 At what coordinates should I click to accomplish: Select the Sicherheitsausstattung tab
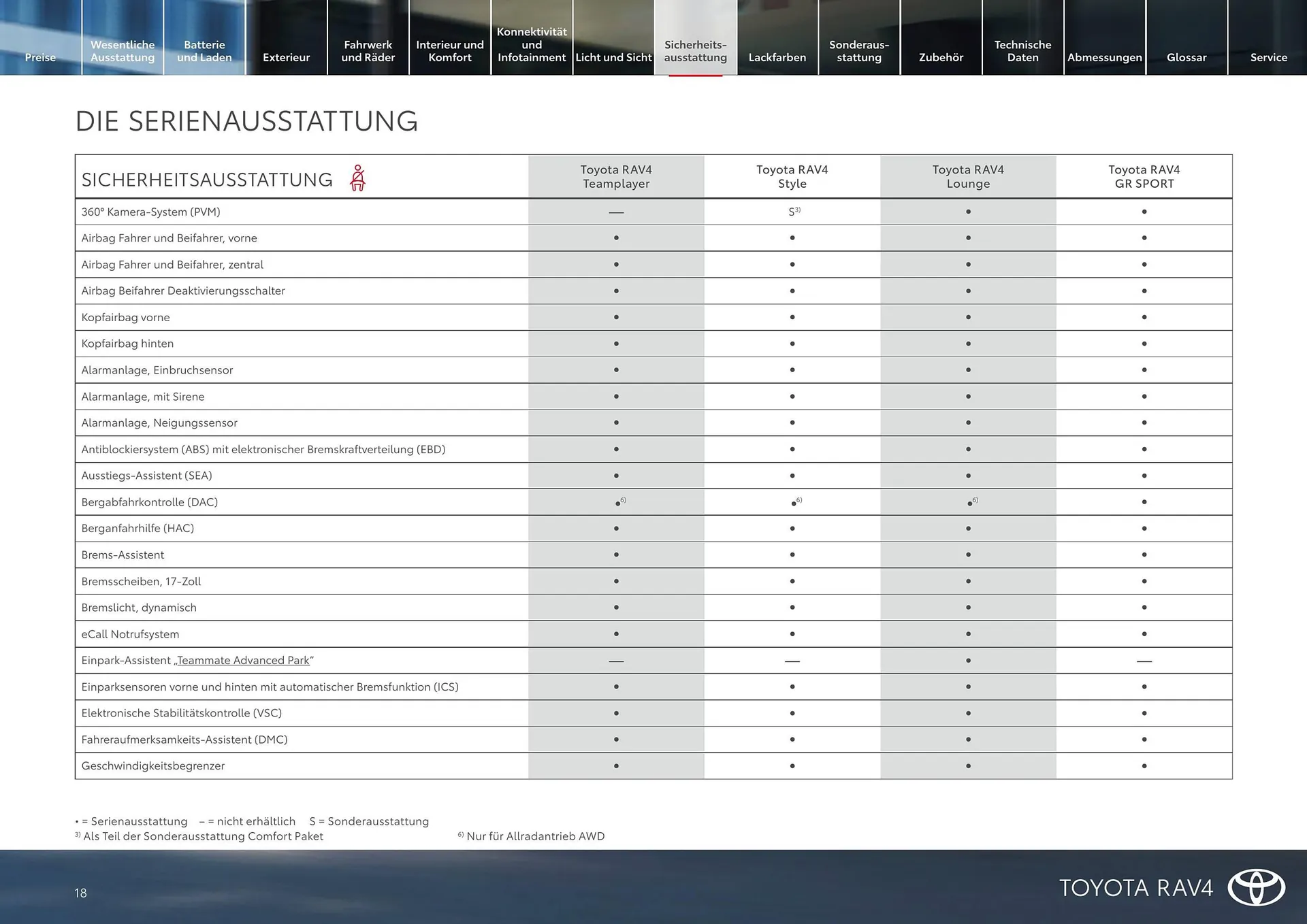pos(695,51)
